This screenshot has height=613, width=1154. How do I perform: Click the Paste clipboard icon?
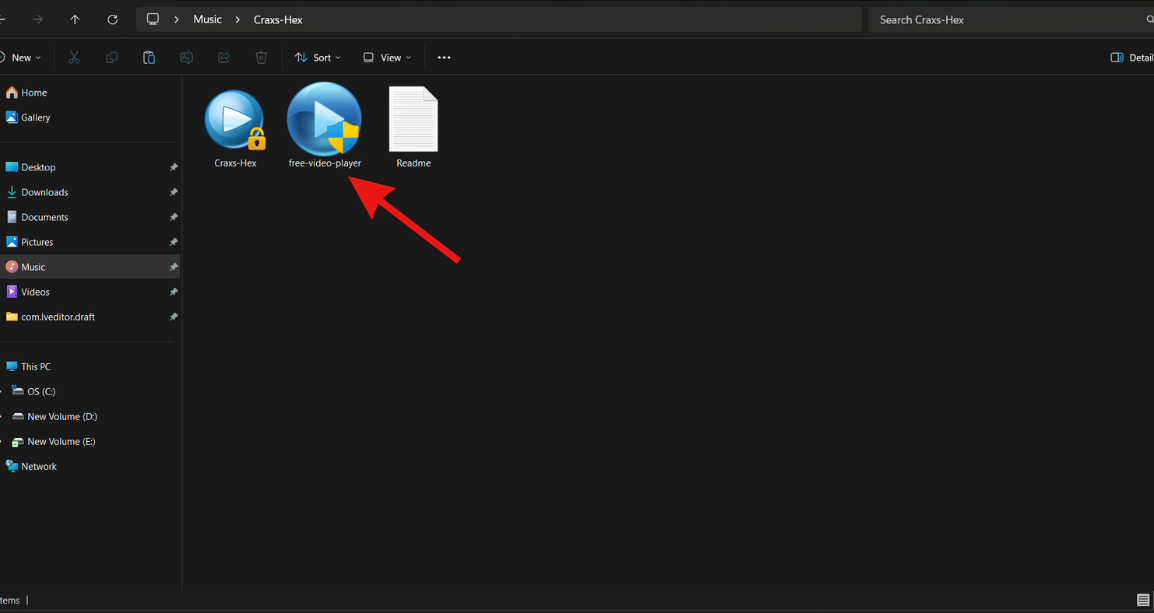pyautogui.click(x=149, y=58)
